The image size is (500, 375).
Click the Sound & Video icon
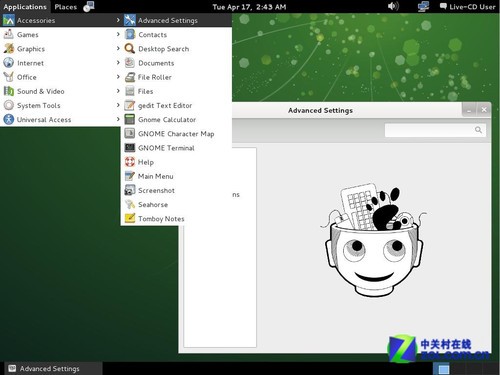pyautogui.click(x=9, y=91)
